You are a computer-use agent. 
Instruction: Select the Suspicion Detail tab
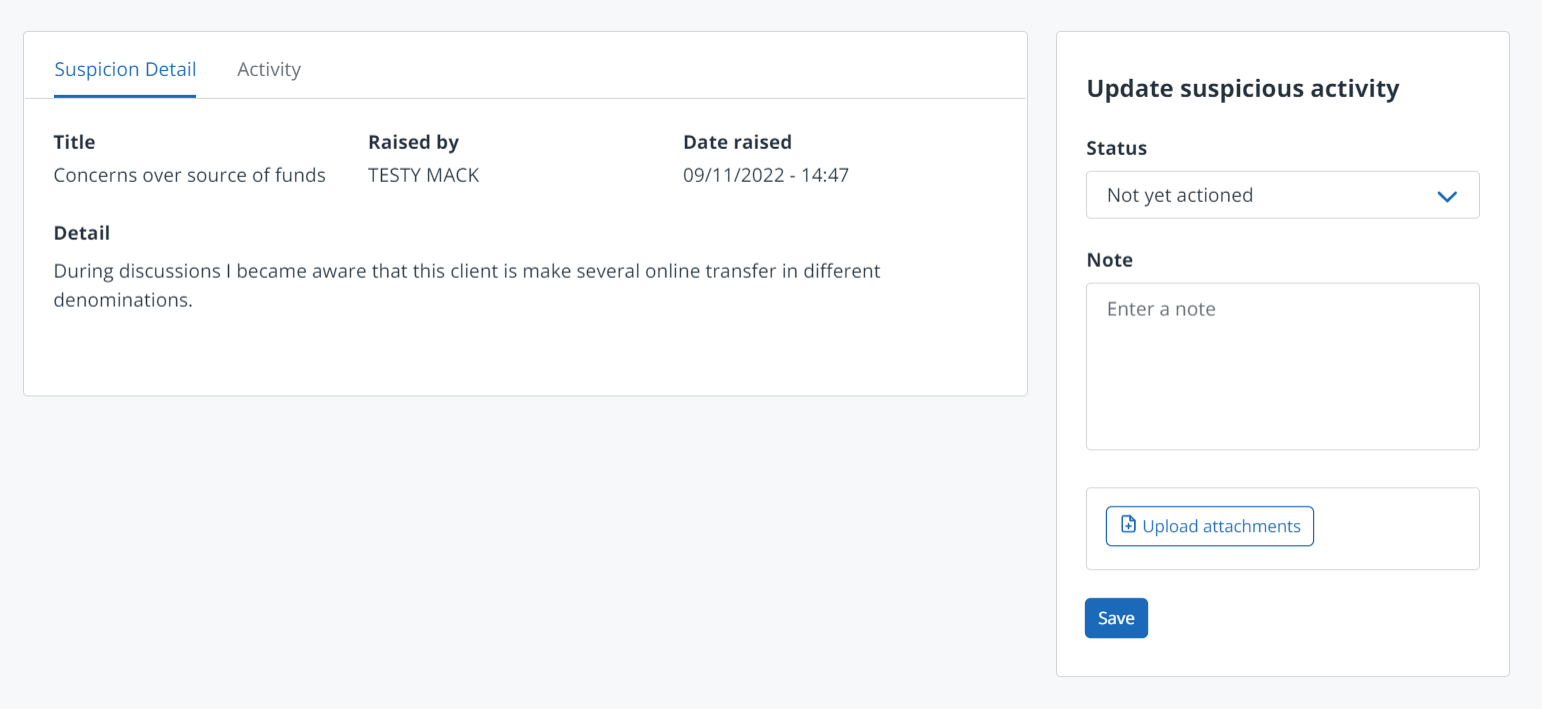click(x=125, y=69)
